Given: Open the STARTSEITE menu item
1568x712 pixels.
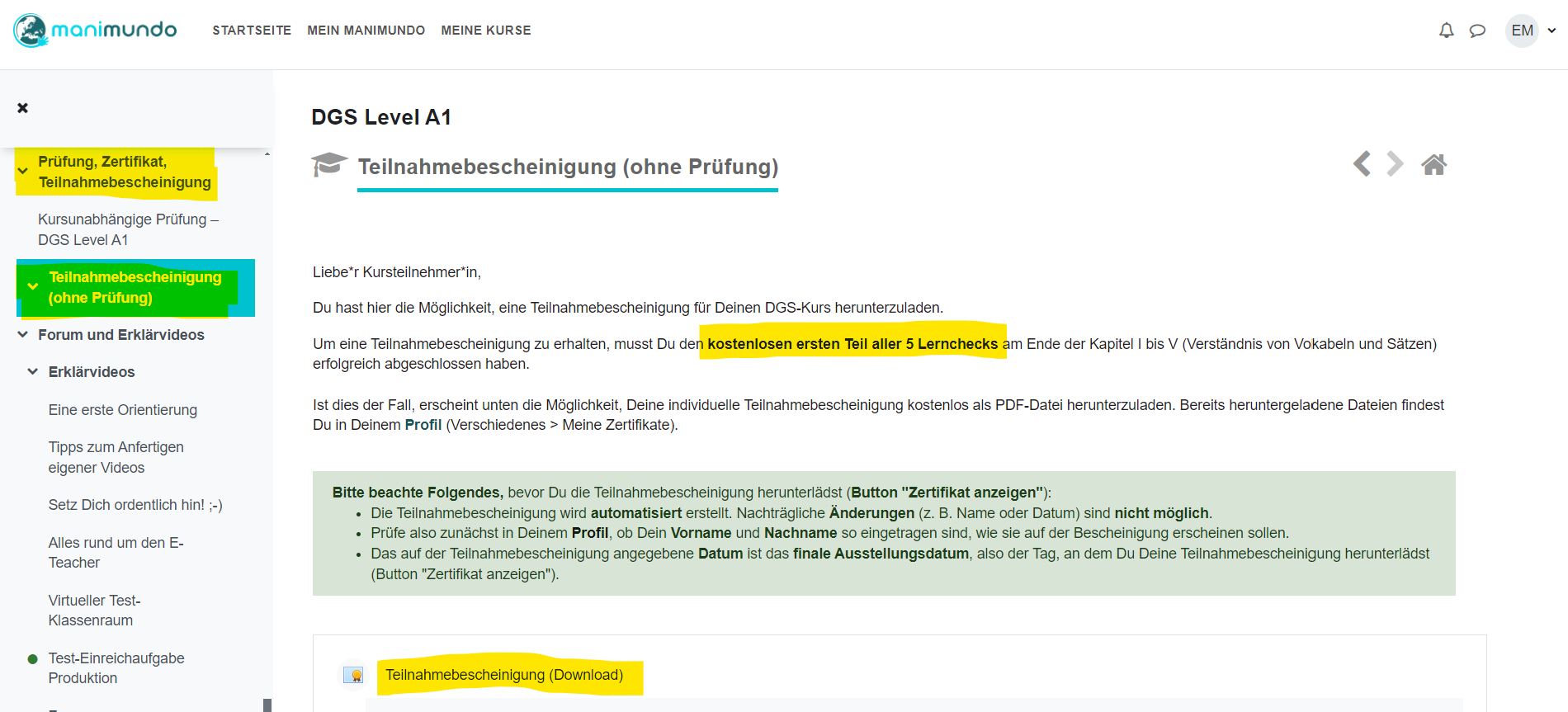Looking at the screenshot, I should [252, 31].
